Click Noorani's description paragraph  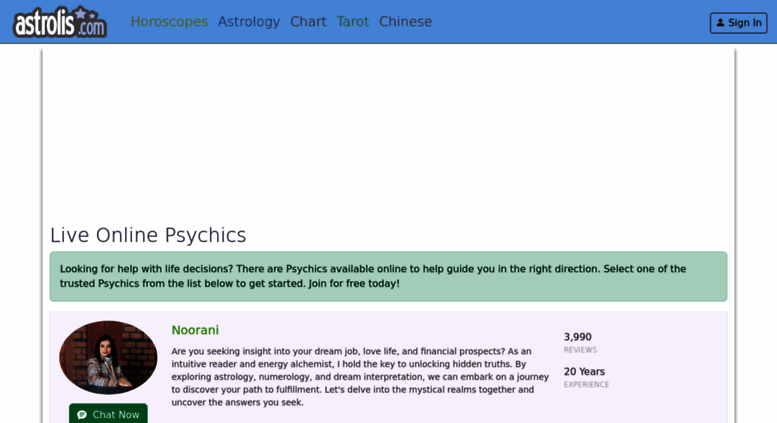[x=360, y=377]
